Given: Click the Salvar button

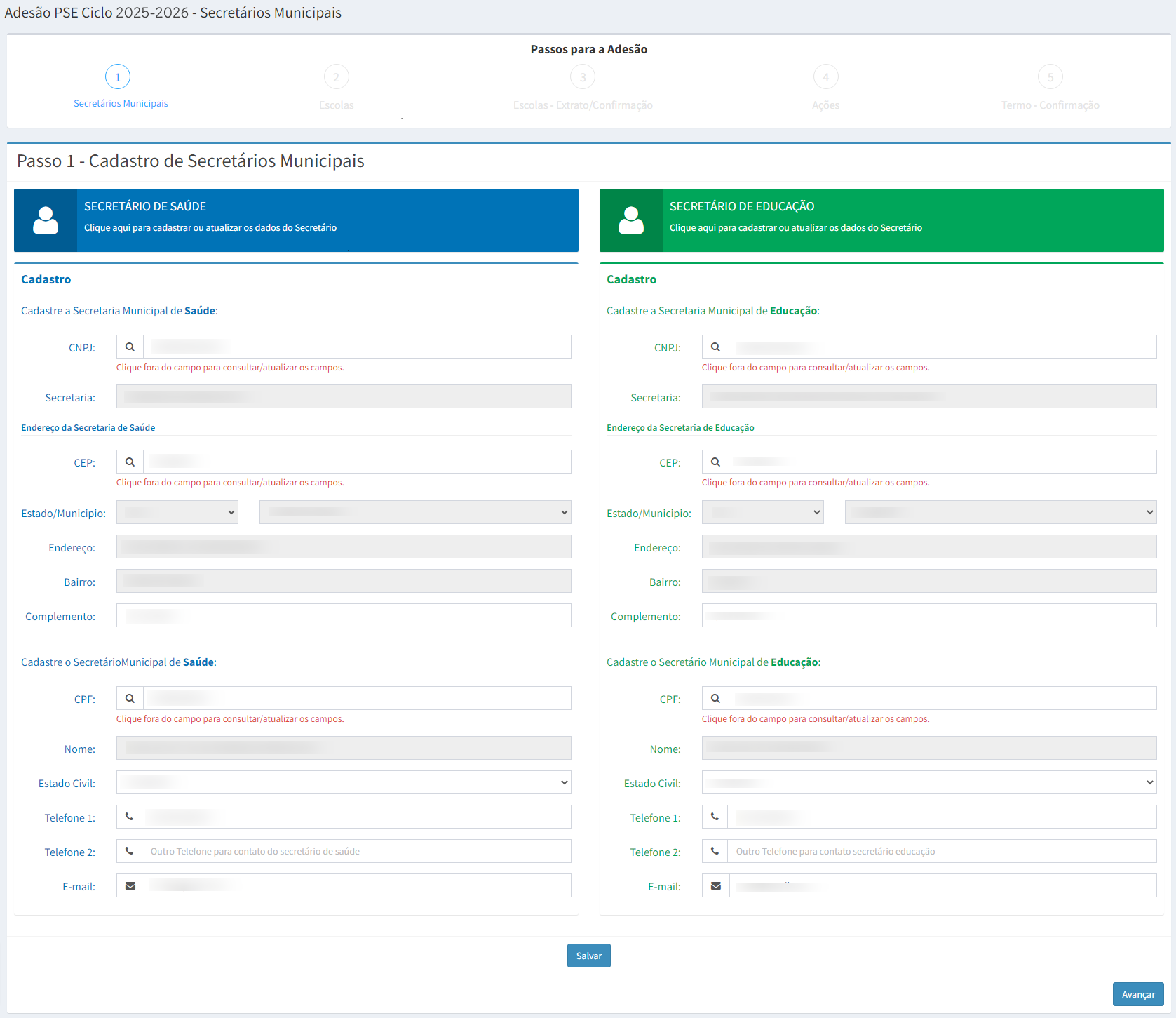Looking at the screenshot, I should click(589, 956).
